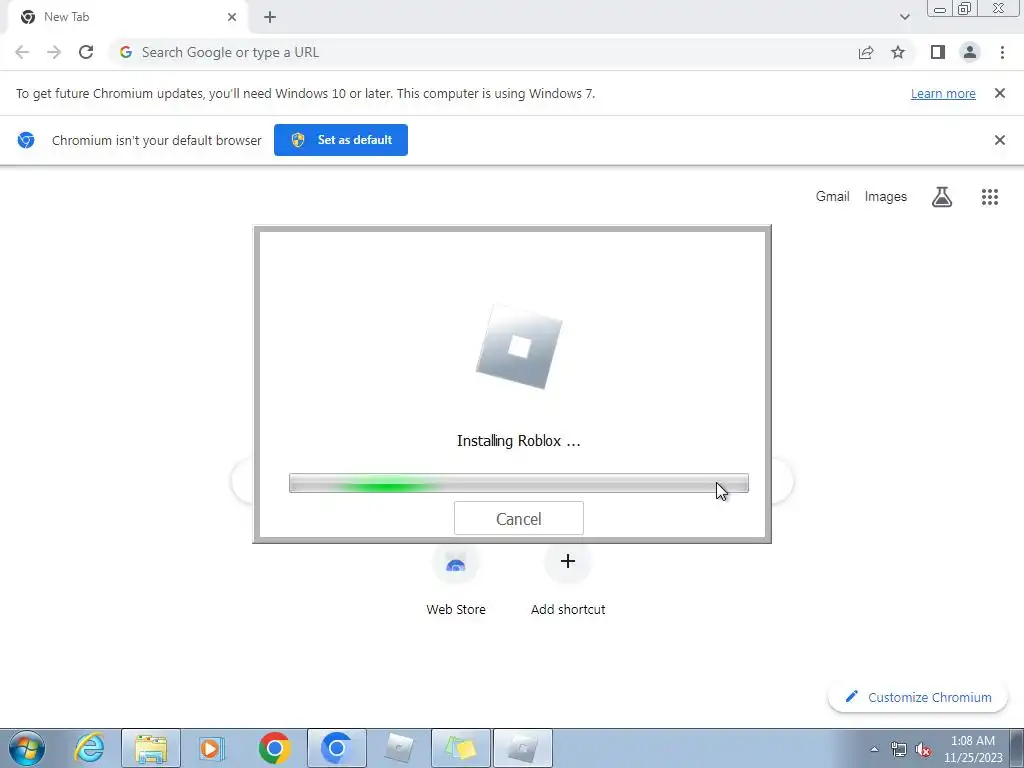Open the Chromium three-dot menu
Viewport: 1024px width, 768px height.
(1002, 52)
